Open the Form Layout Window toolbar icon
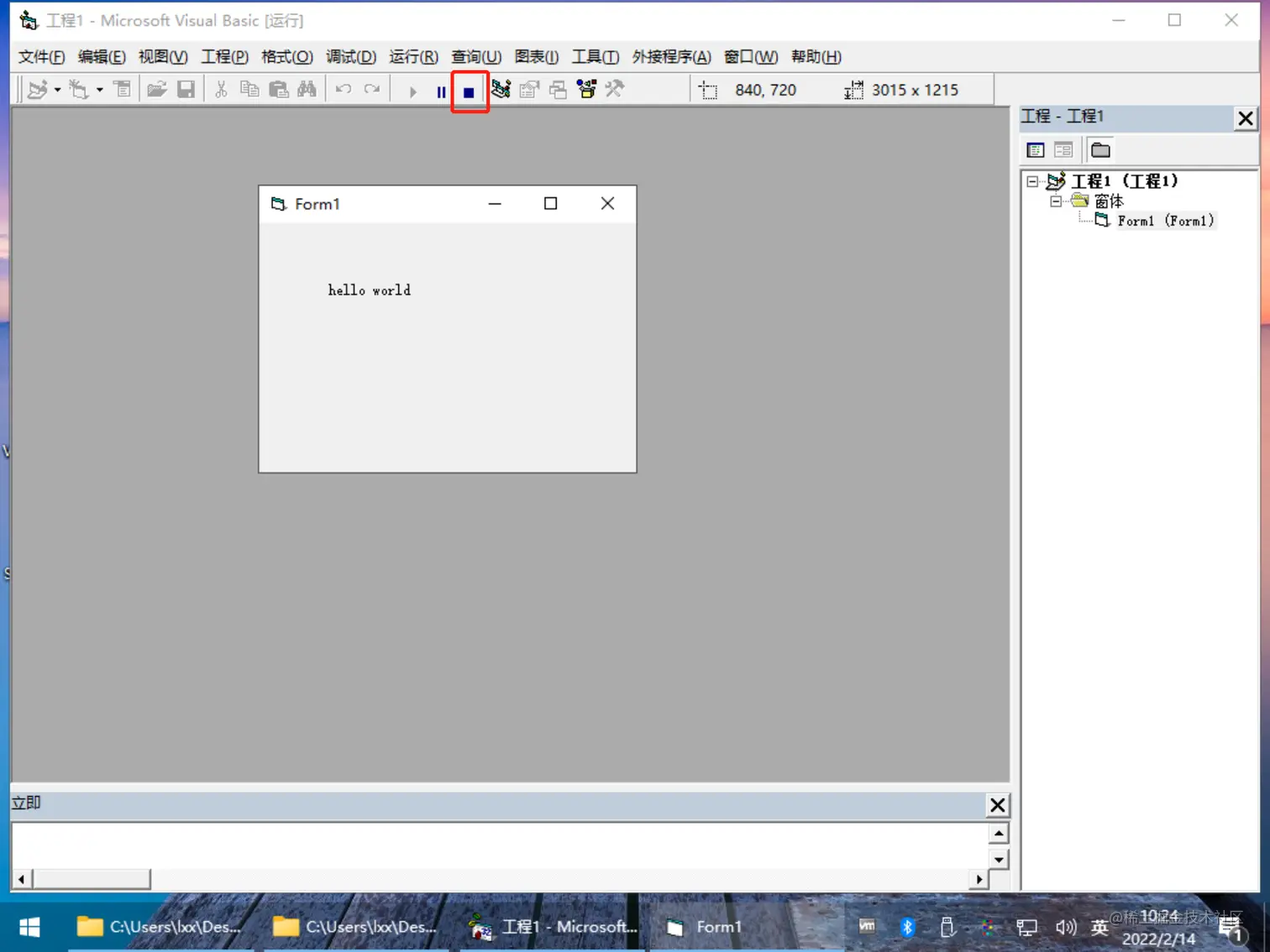This screenshot has height=952, width=1270. pyautogui.click(x=558, y=89)
